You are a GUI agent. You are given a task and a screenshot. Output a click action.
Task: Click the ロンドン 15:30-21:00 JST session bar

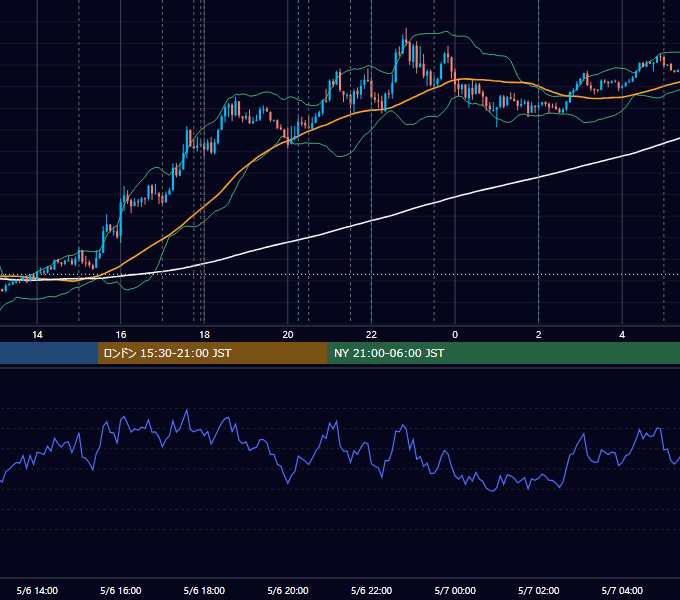tap(212, 353)
